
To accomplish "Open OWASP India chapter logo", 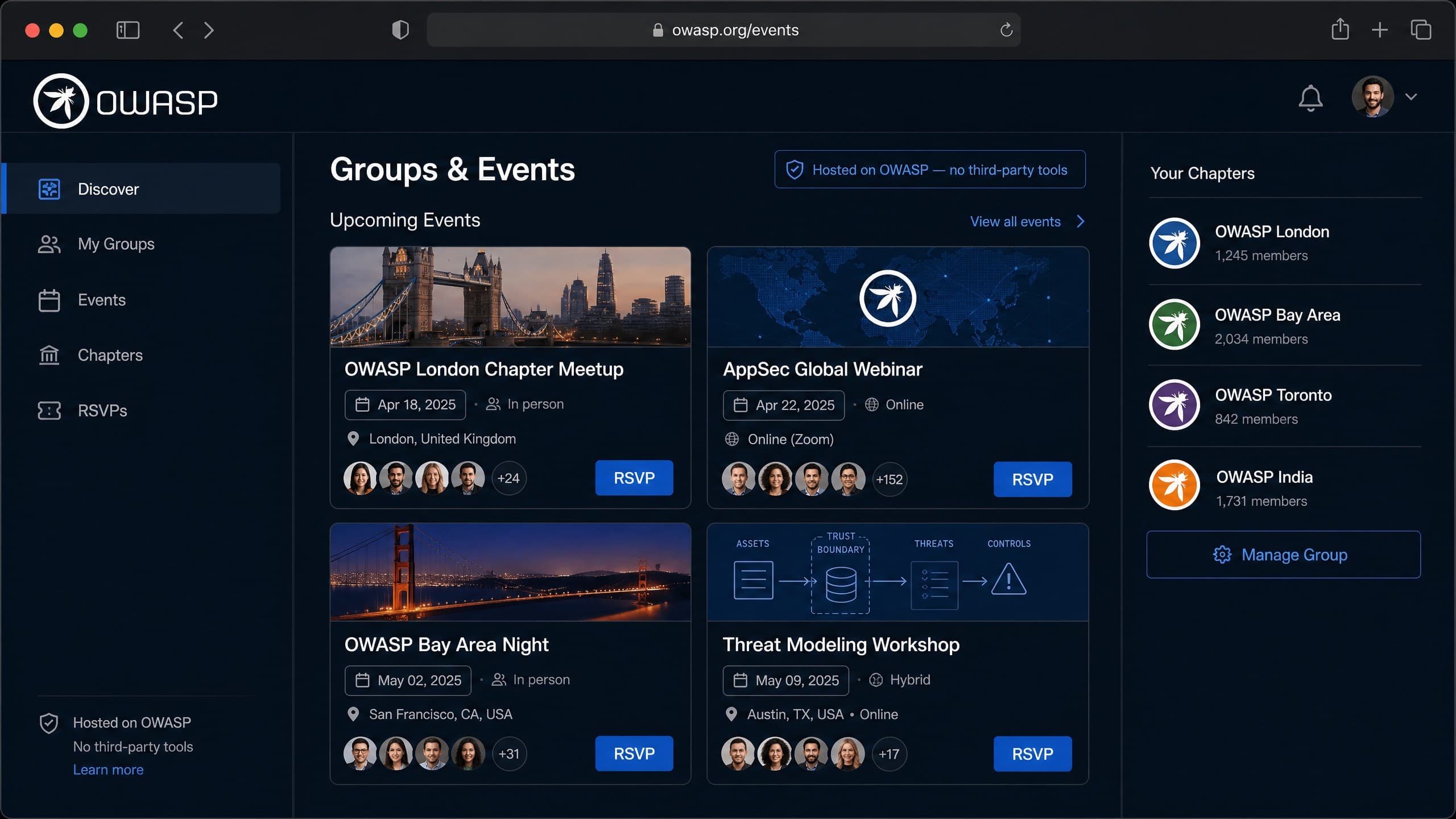I will (x=1174, y=485).
